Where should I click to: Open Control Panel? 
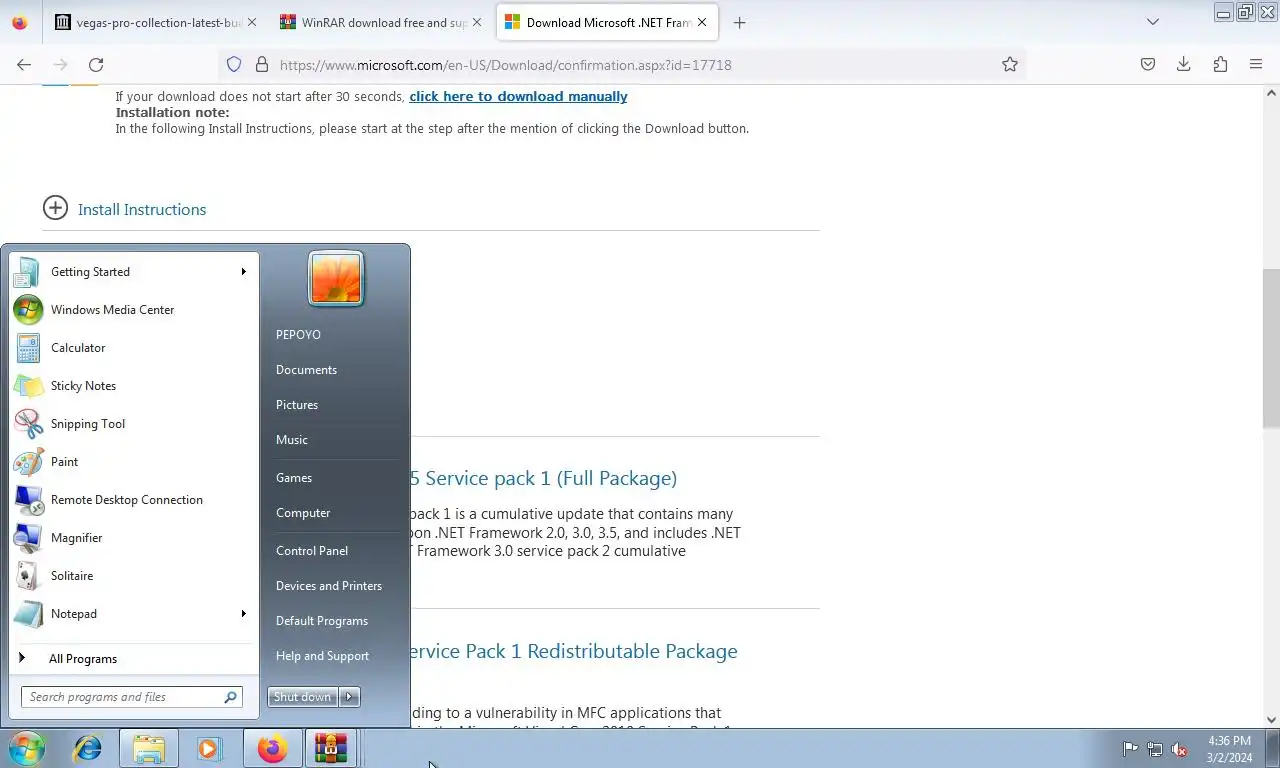coord(312,551)
